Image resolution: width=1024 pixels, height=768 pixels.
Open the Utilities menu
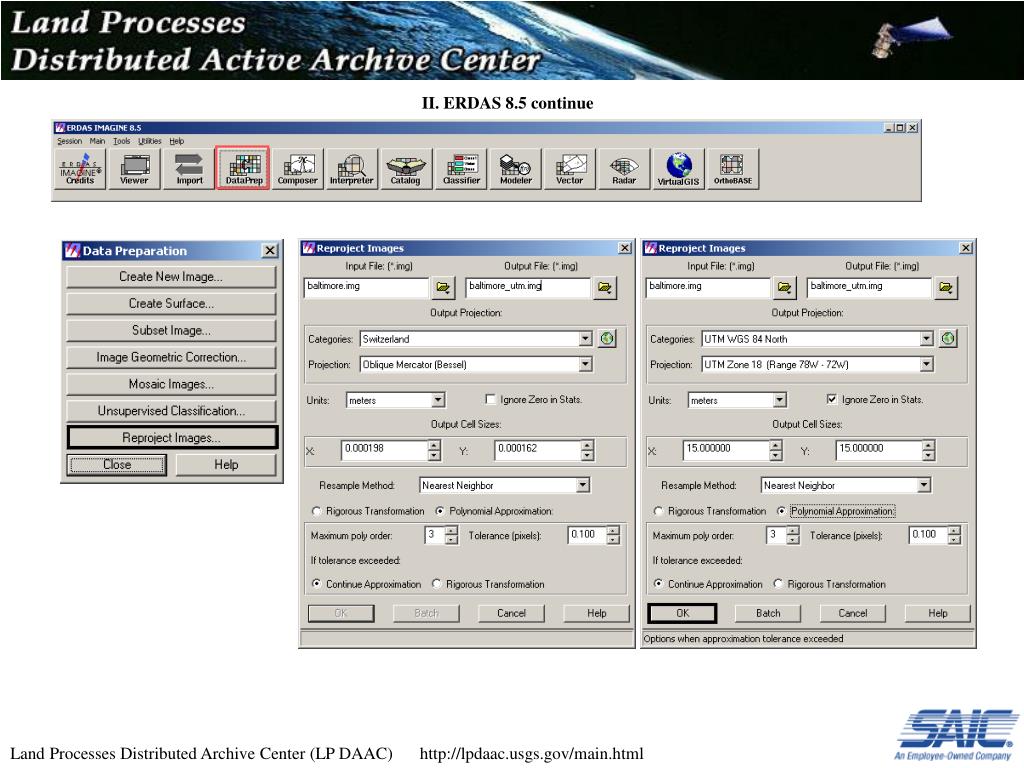click(x=150, y=141)
